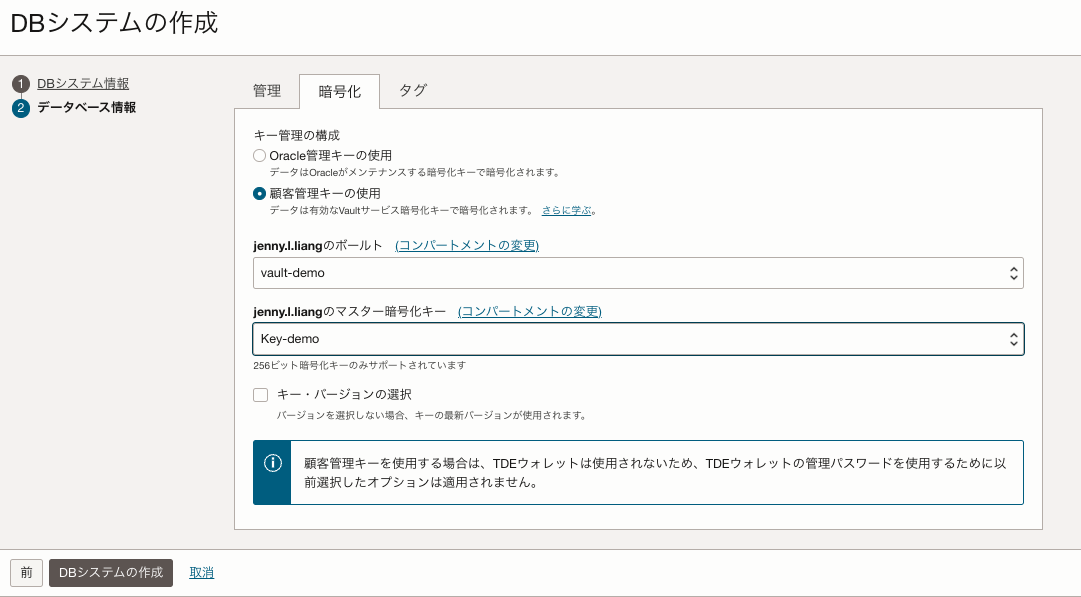Enable the キー・バージョンの選択 checkbox
The height and width of the screenshot is (597, 1081).
261,395
